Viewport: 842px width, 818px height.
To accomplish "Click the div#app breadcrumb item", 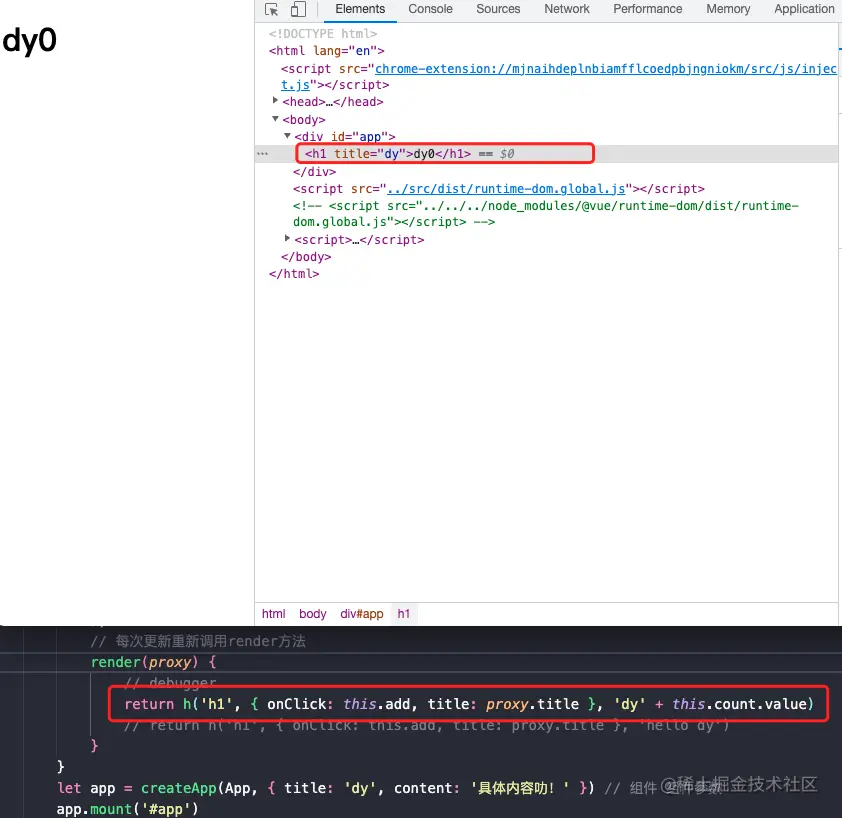I will [x=361, y=613].
